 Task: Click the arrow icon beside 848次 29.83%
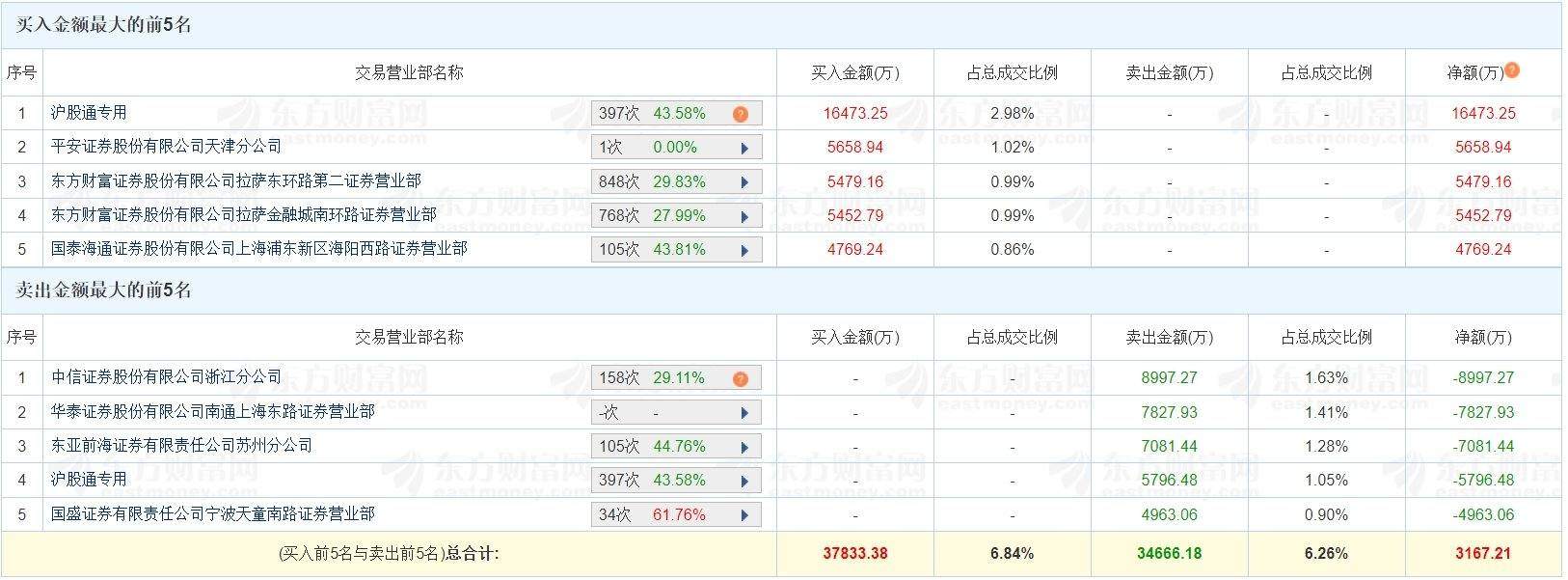pos(744,182)
